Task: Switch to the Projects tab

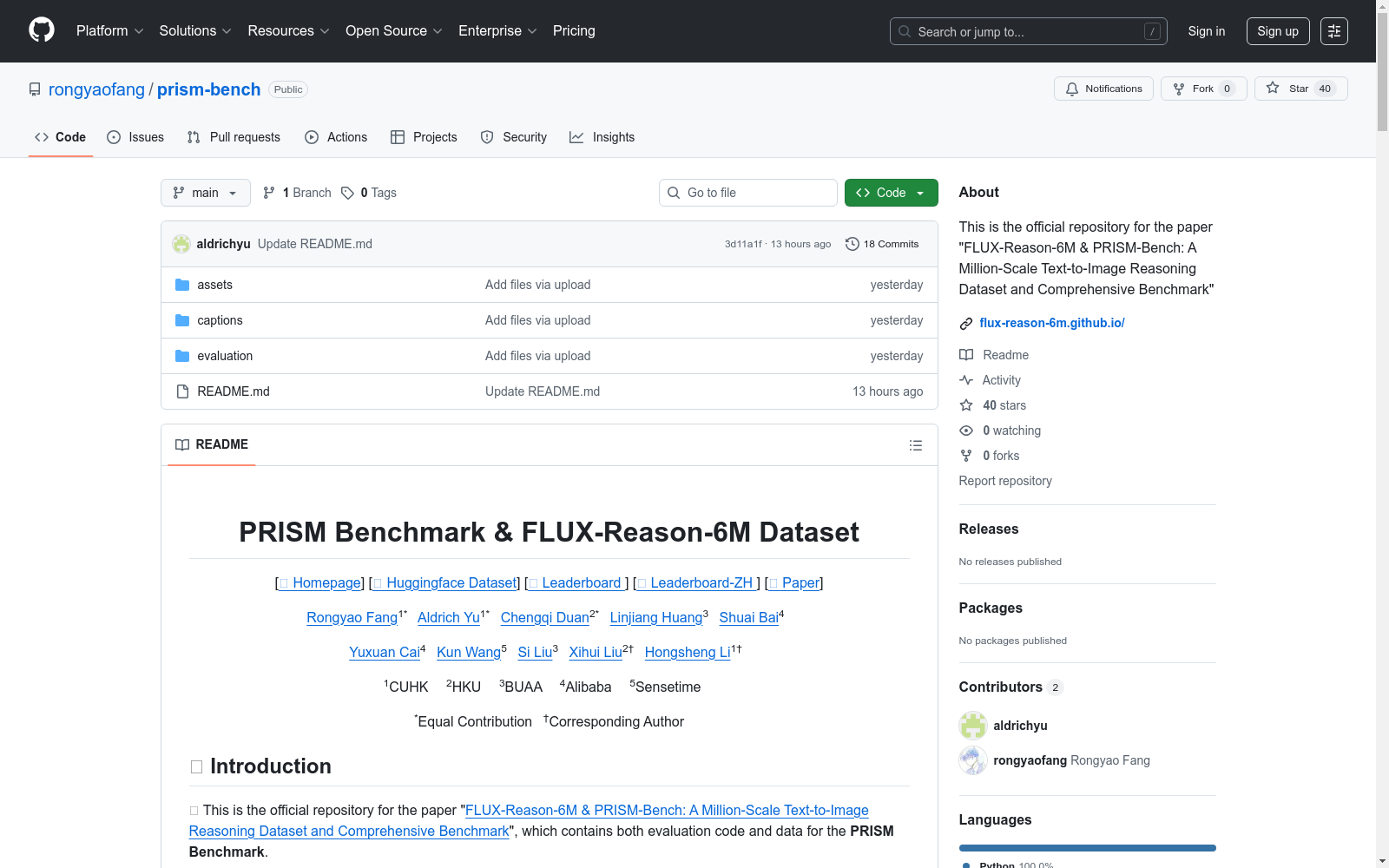Action: point(424,137)
